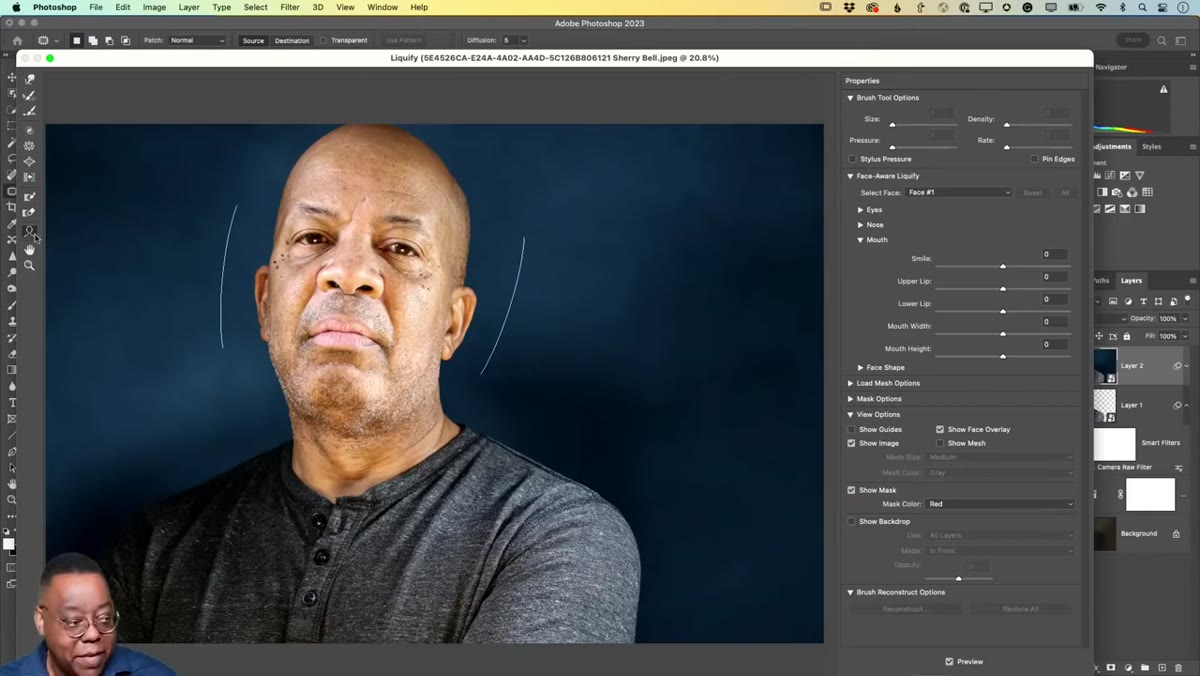This screenshot has height=676, width=1200.
Task: Select Photoshop's Move tool
Action: [x=12, y=78]
